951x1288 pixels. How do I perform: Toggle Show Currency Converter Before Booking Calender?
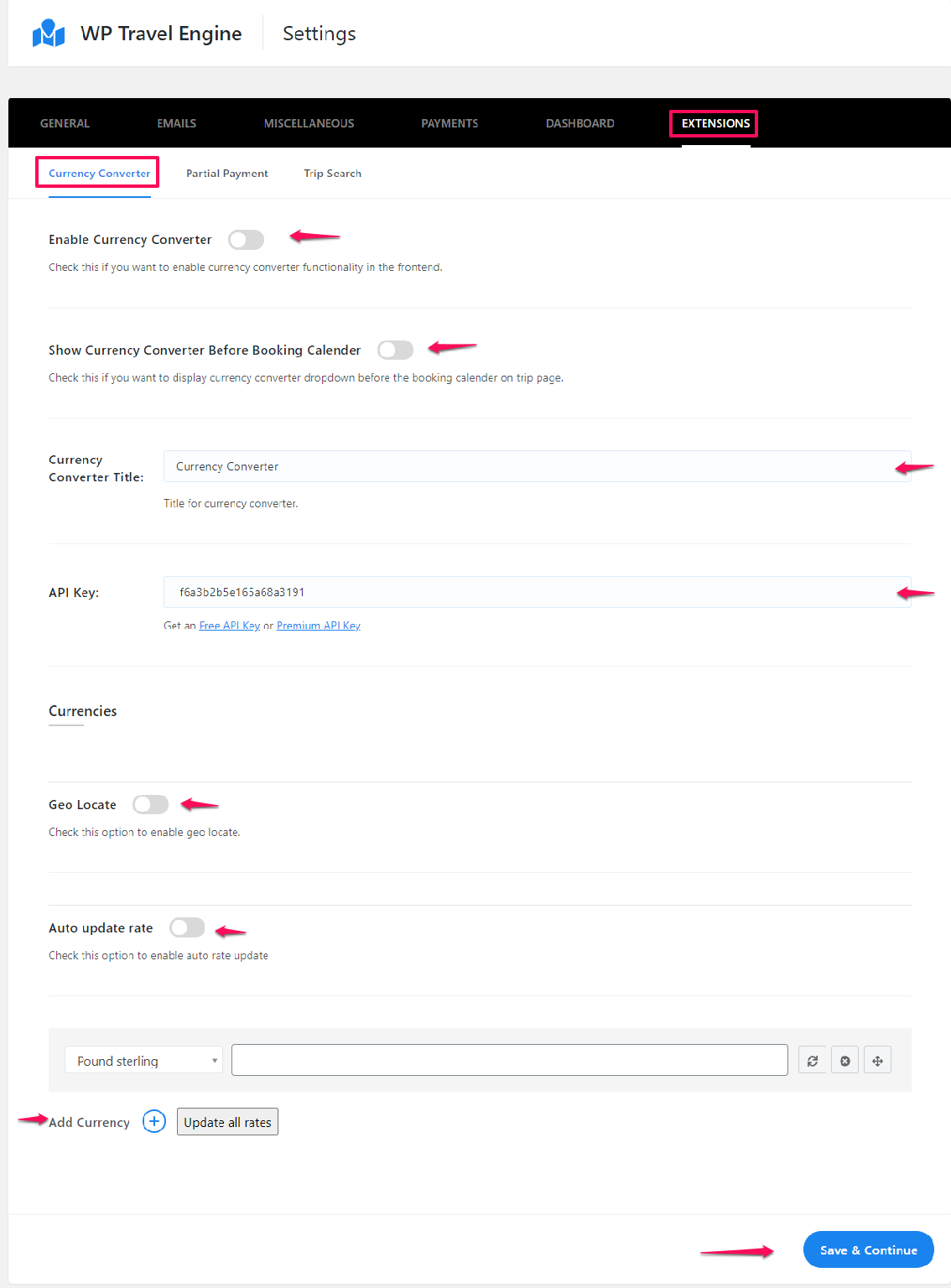tap(396, 350)
